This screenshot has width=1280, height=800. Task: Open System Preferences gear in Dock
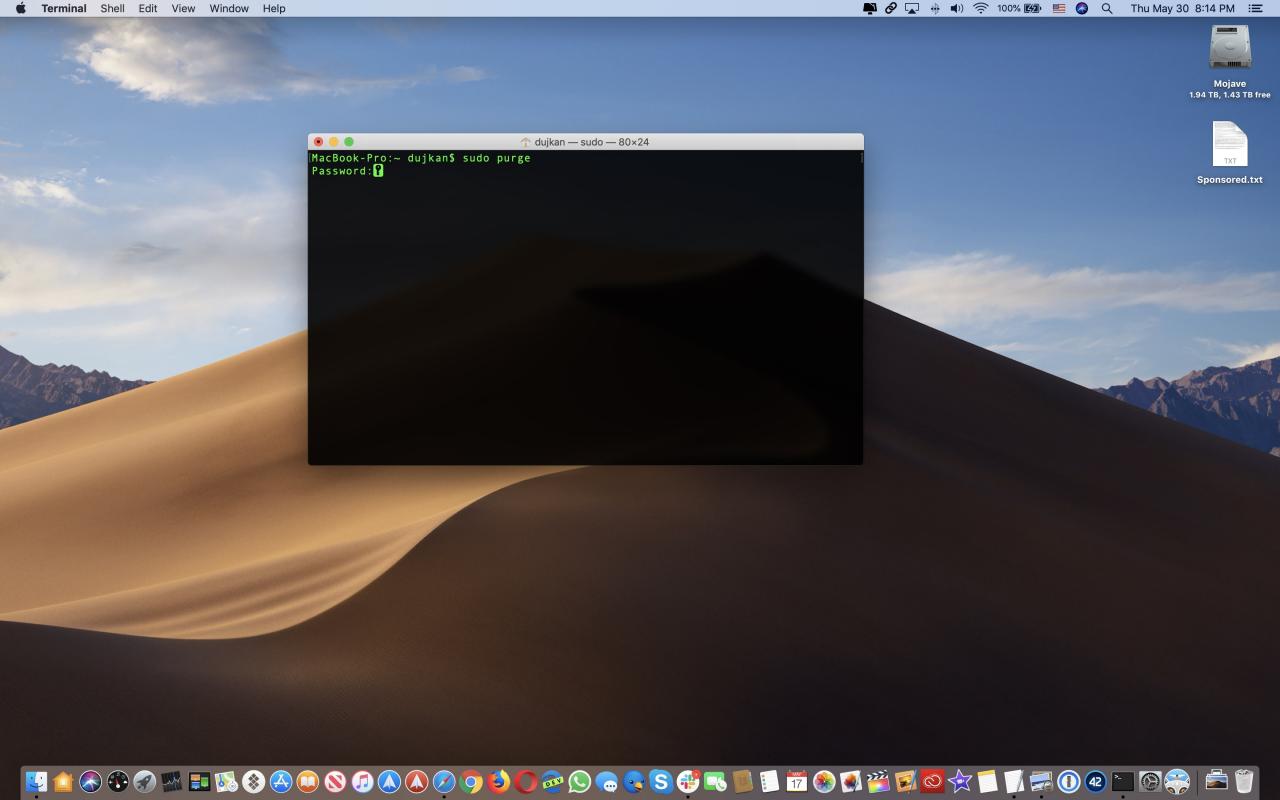1150,781
